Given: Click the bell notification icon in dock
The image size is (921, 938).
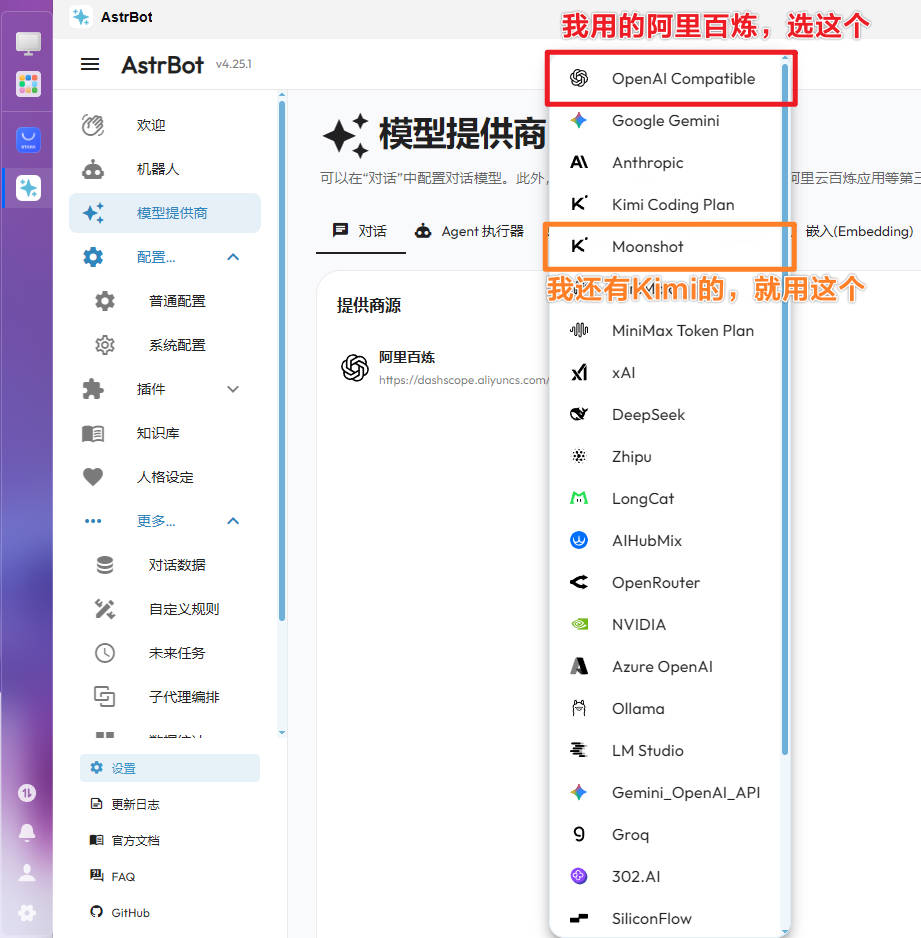Looking at the screenshot, I should 27,832.
